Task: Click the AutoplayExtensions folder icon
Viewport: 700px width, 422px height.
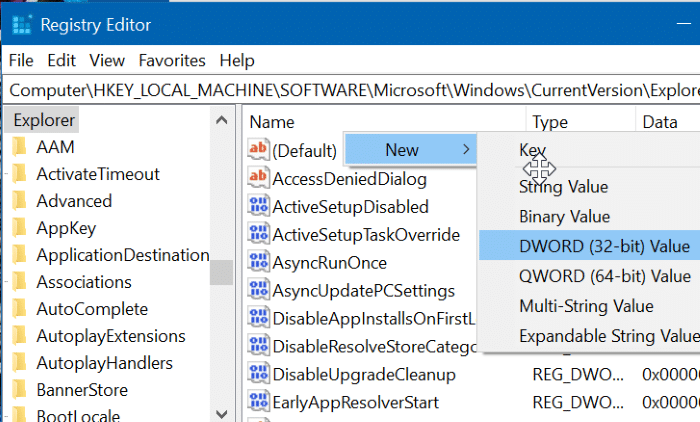Action: click(x=20, y=336)
